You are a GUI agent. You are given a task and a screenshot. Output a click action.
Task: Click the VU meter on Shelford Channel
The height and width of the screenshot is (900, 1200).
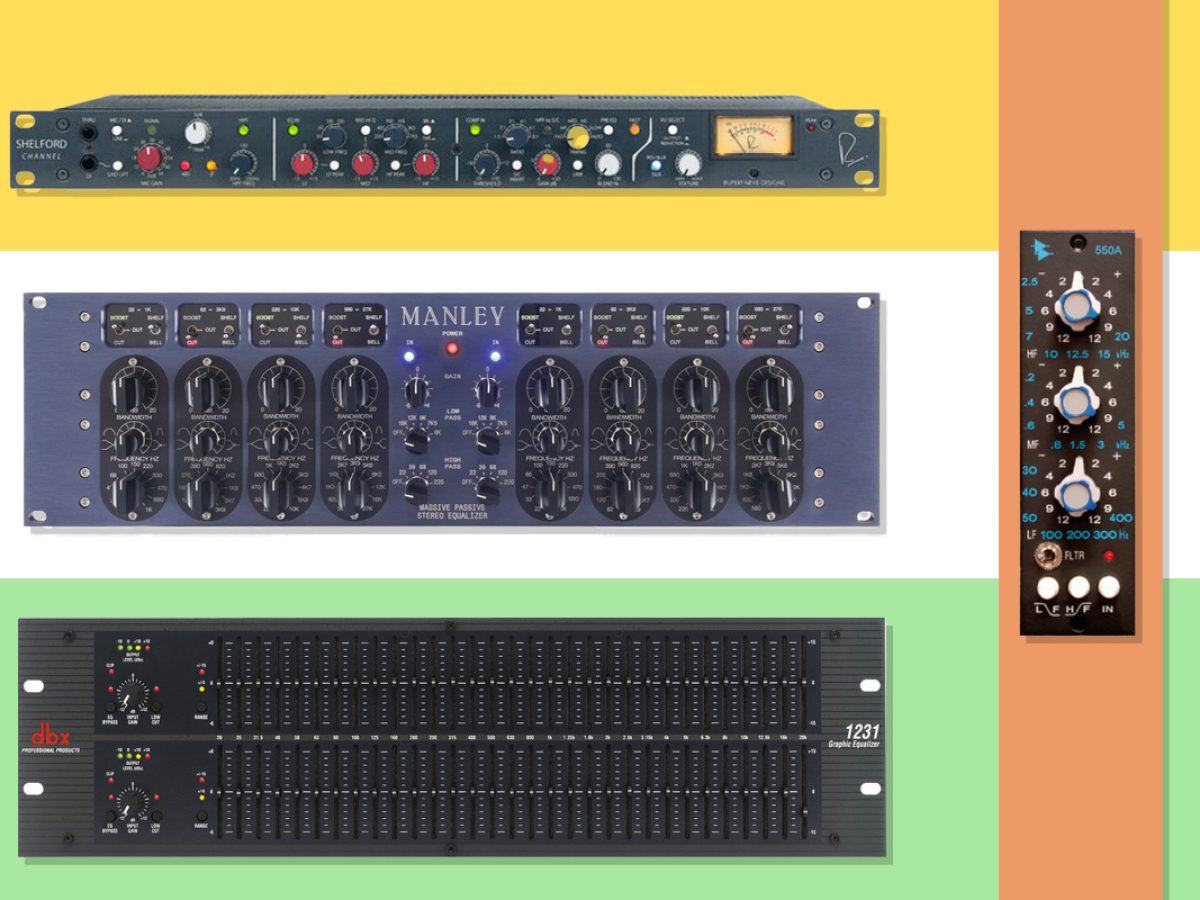pos(754,135)
